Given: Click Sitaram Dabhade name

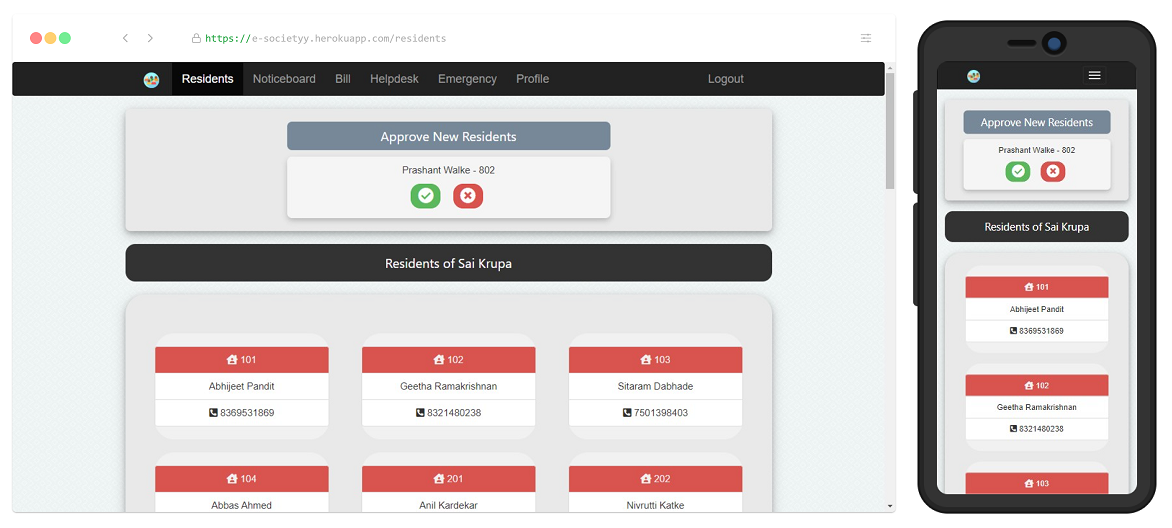Looking at the screenshot, I should [656, 387].
